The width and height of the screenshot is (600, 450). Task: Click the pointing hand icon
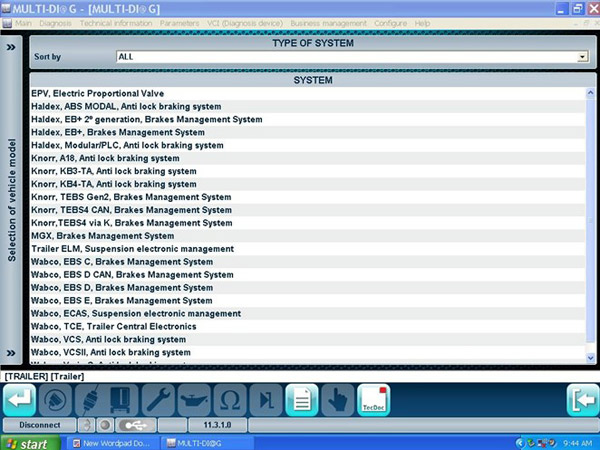tap(338, 400)
